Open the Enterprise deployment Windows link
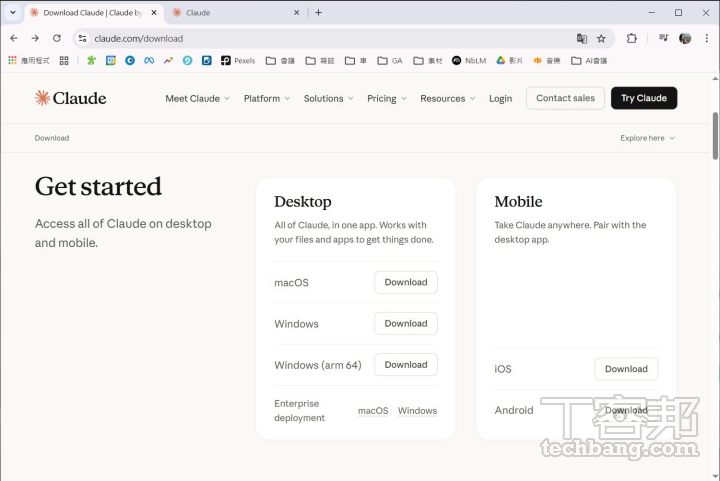Viewport: 720px width, 481px height. coord(417,411)
